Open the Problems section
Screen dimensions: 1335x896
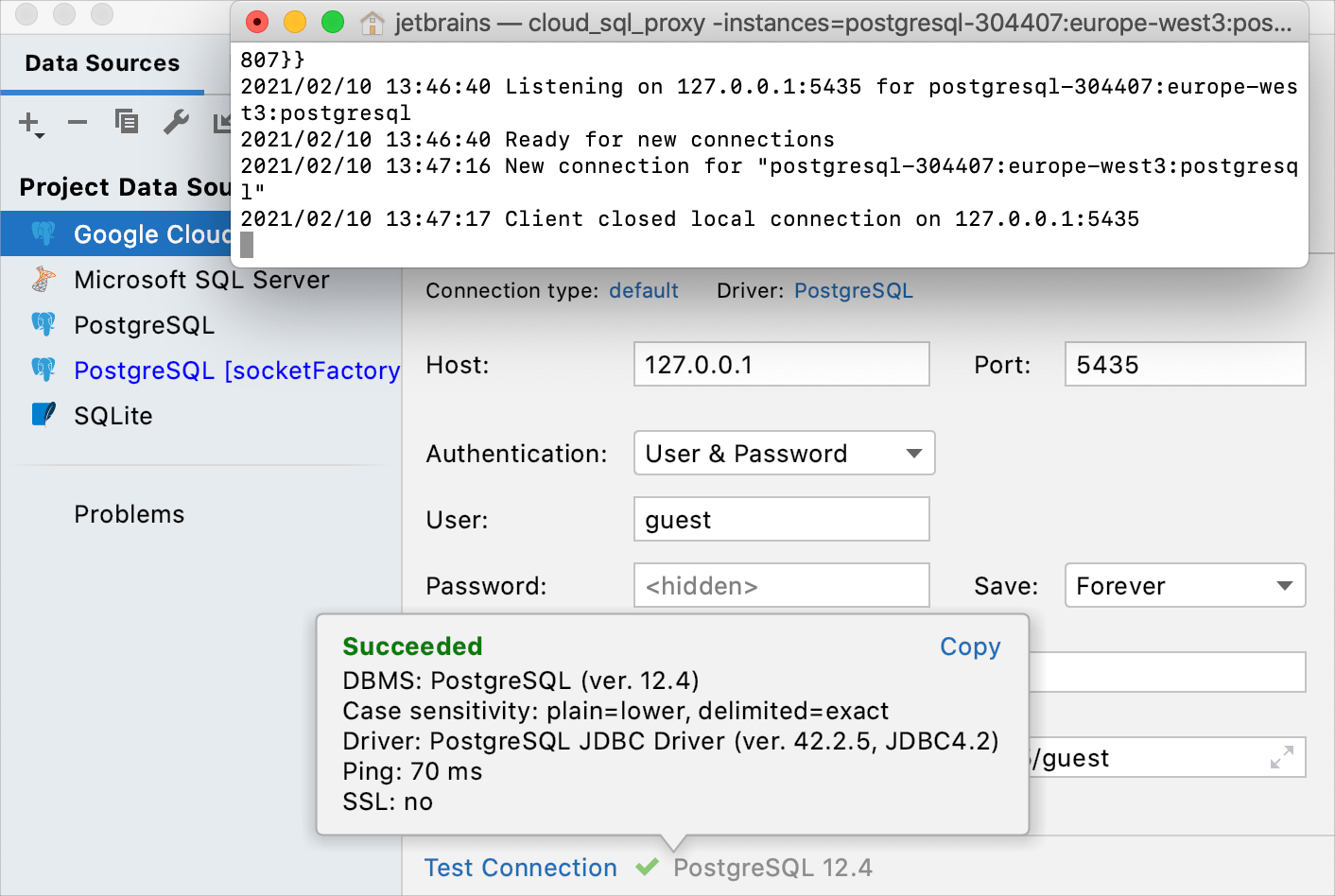click(129, 513)
